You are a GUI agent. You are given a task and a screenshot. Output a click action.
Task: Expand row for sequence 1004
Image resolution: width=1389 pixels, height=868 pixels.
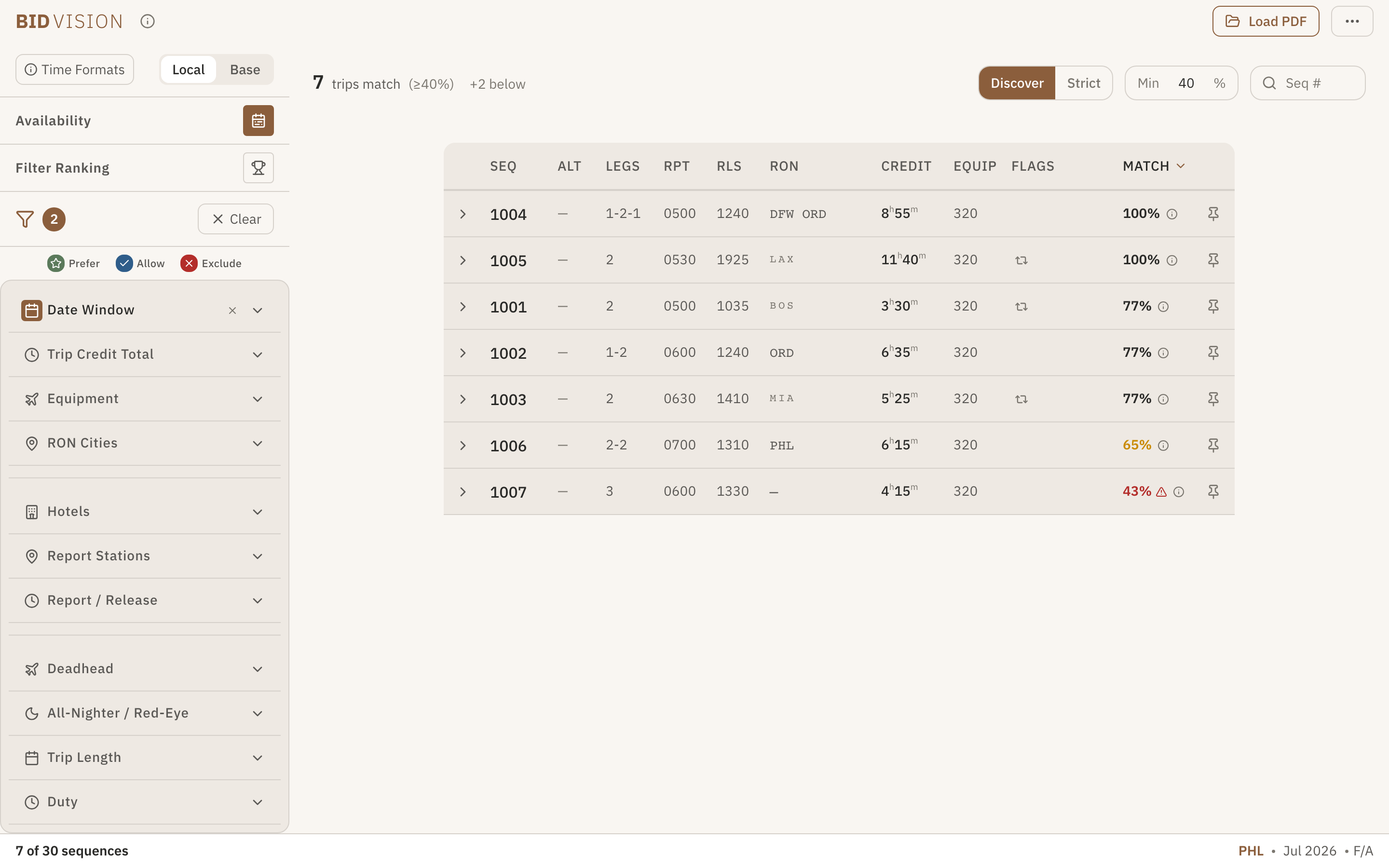coord(463,214)
